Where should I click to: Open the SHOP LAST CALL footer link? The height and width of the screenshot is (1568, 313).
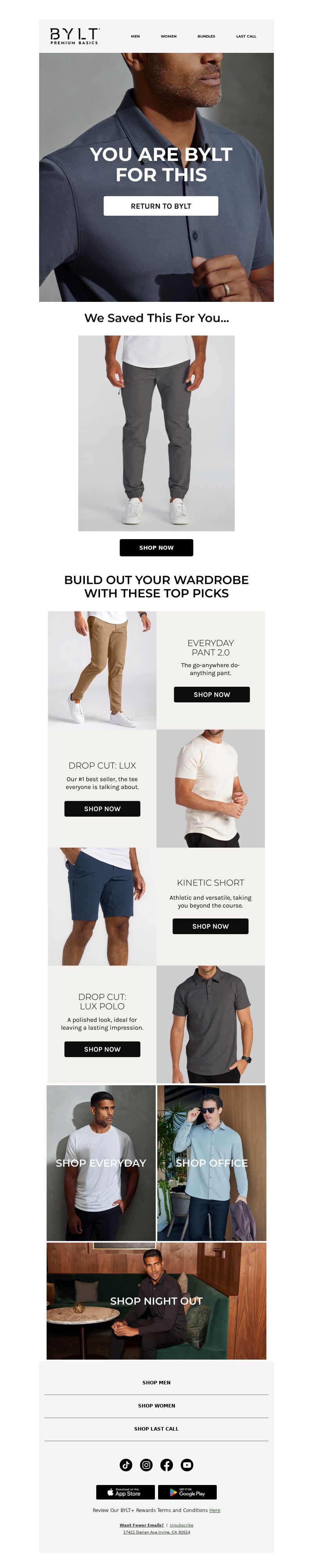pos(156,1429)
